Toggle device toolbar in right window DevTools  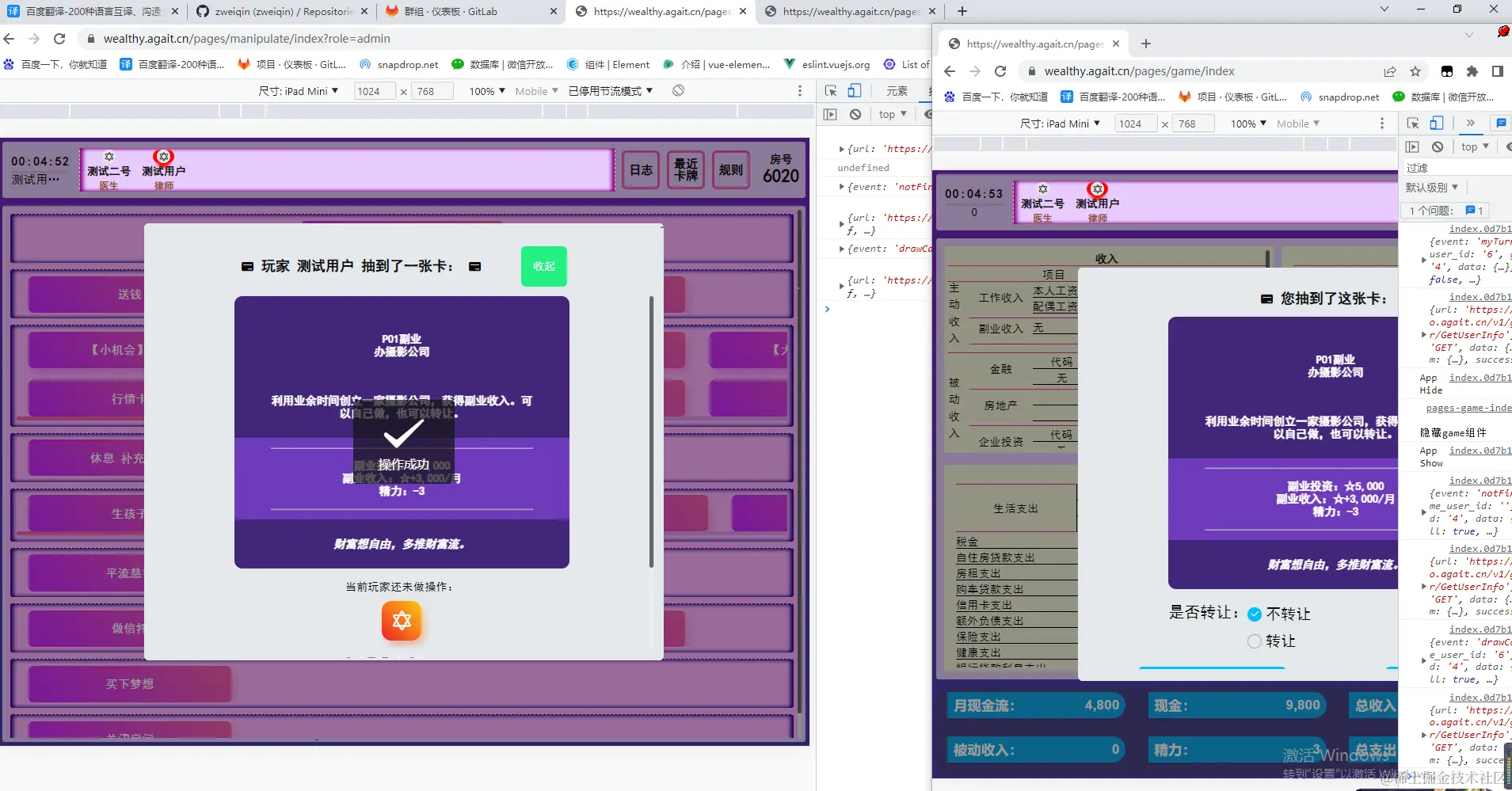[x=1437, y=124]
